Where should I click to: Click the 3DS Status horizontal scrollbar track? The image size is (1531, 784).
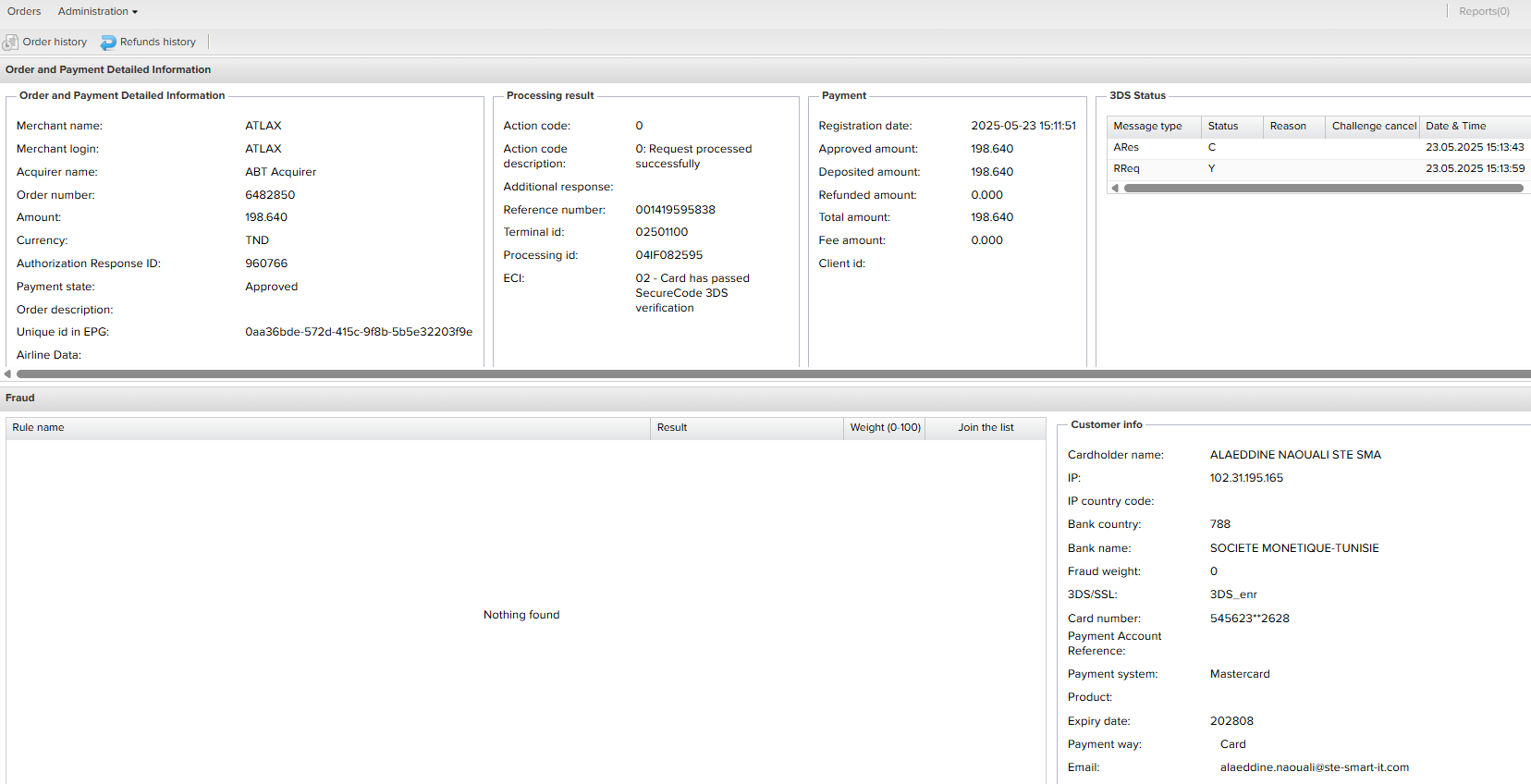click(x=1322, y=188)
